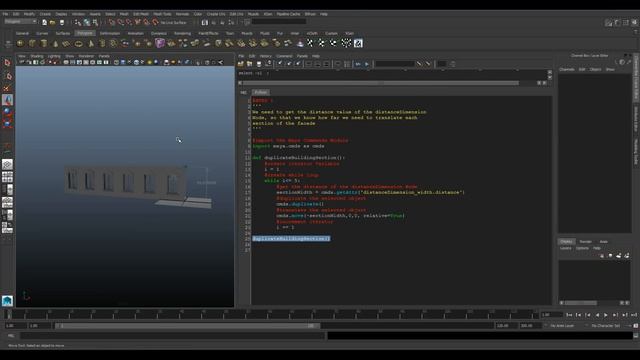This screenshot has height=360, width=640.
Task: Open the Script Editor icon beside the command line
Action: click(x=636, y=336)
